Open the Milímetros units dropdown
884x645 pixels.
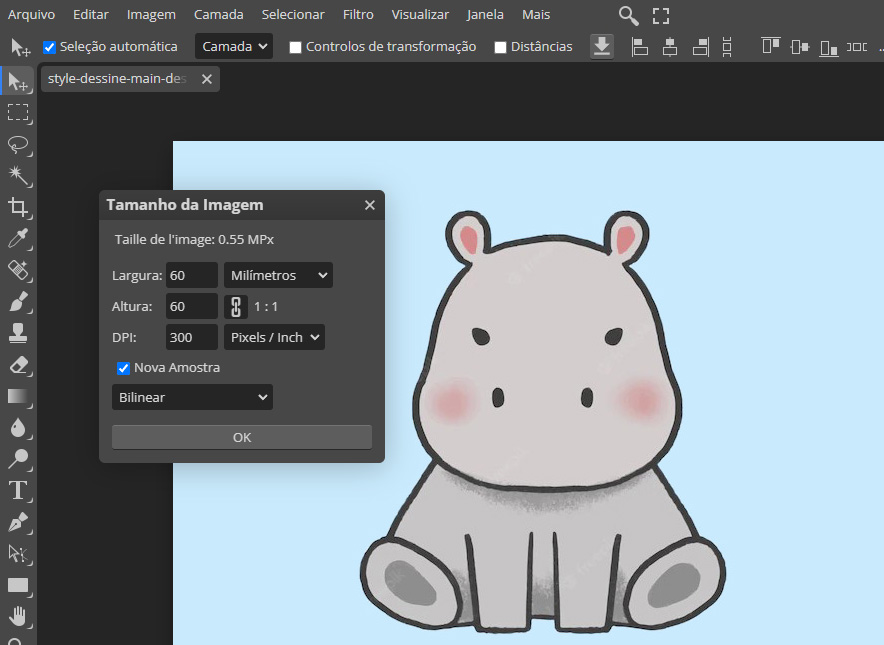[x=278, y=275]
